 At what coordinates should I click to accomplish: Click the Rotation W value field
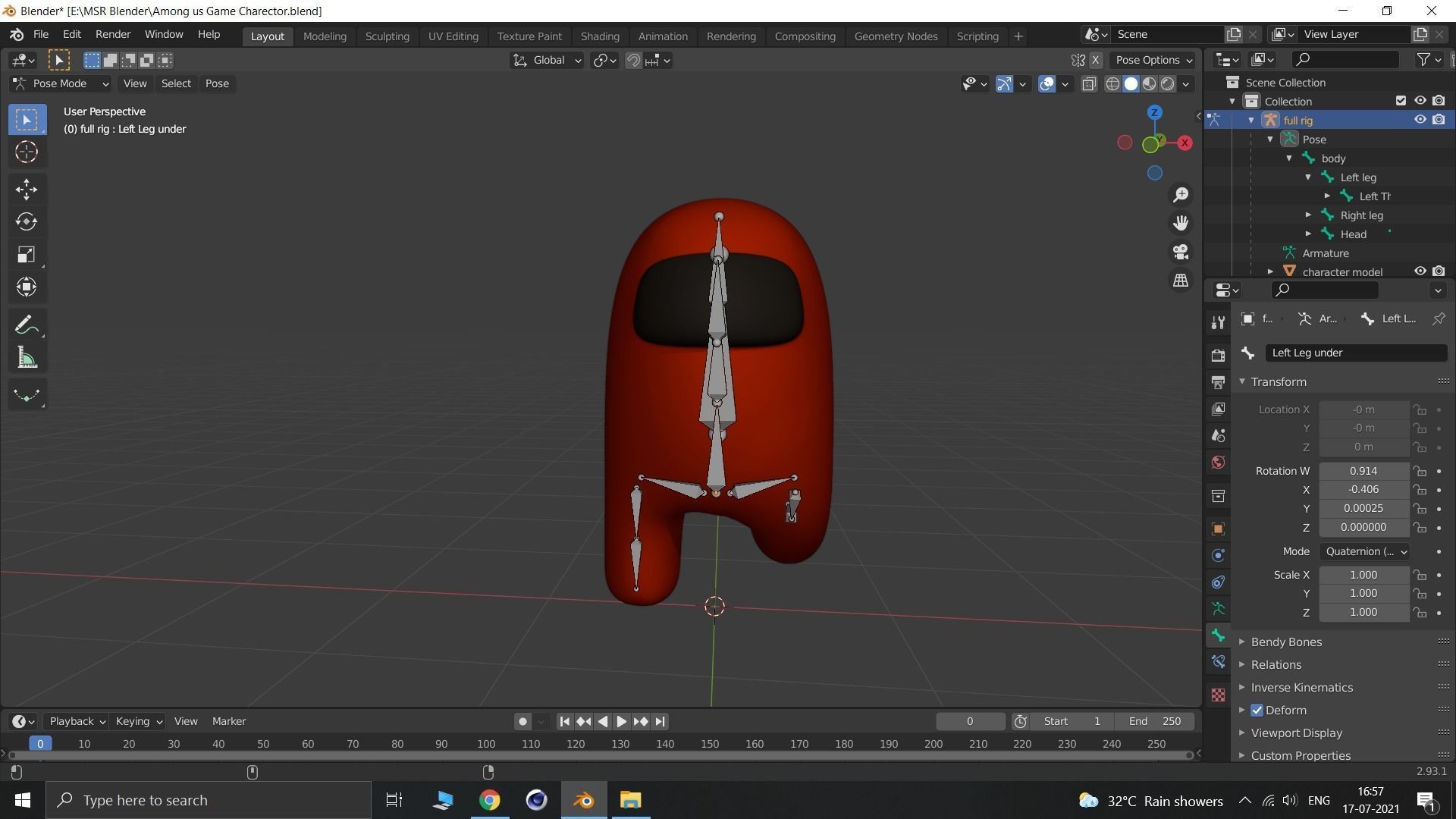pyautogui.click(x=1363, y=471)
